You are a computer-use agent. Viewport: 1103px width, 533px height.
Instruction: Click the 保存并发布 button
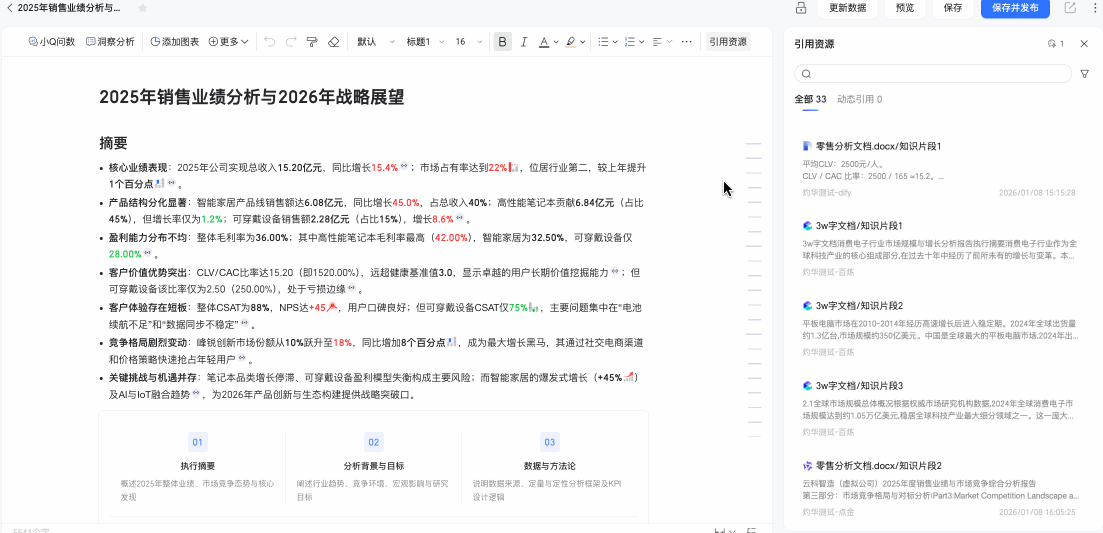pos(1015,8)
